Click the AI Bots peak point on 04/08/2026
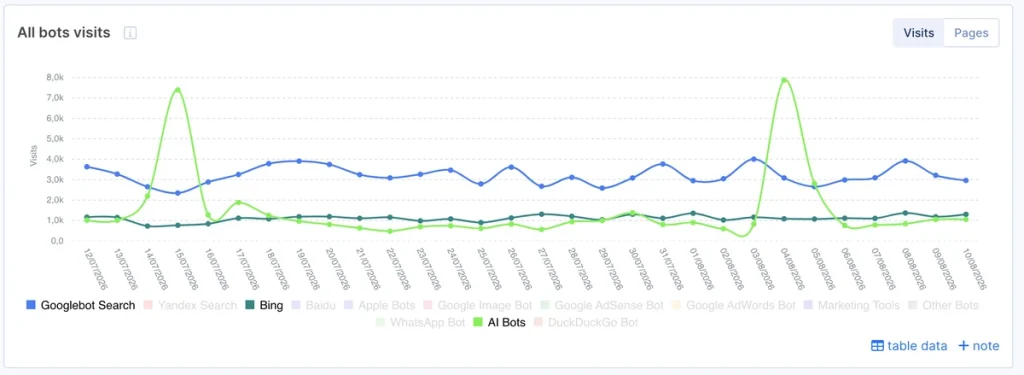 784,80
